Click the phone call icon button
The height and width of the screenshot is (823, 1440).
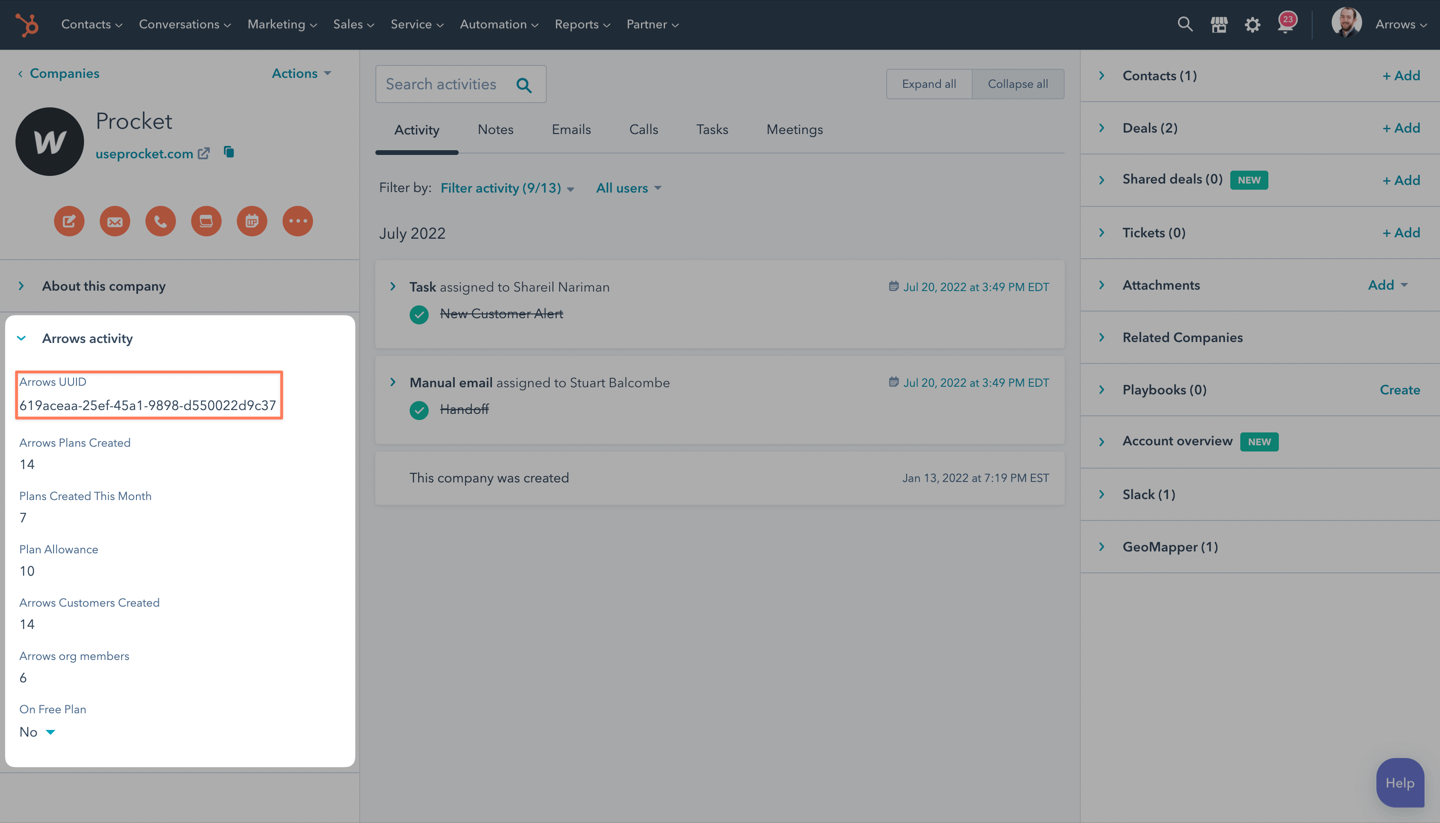(x=160, y=221)
